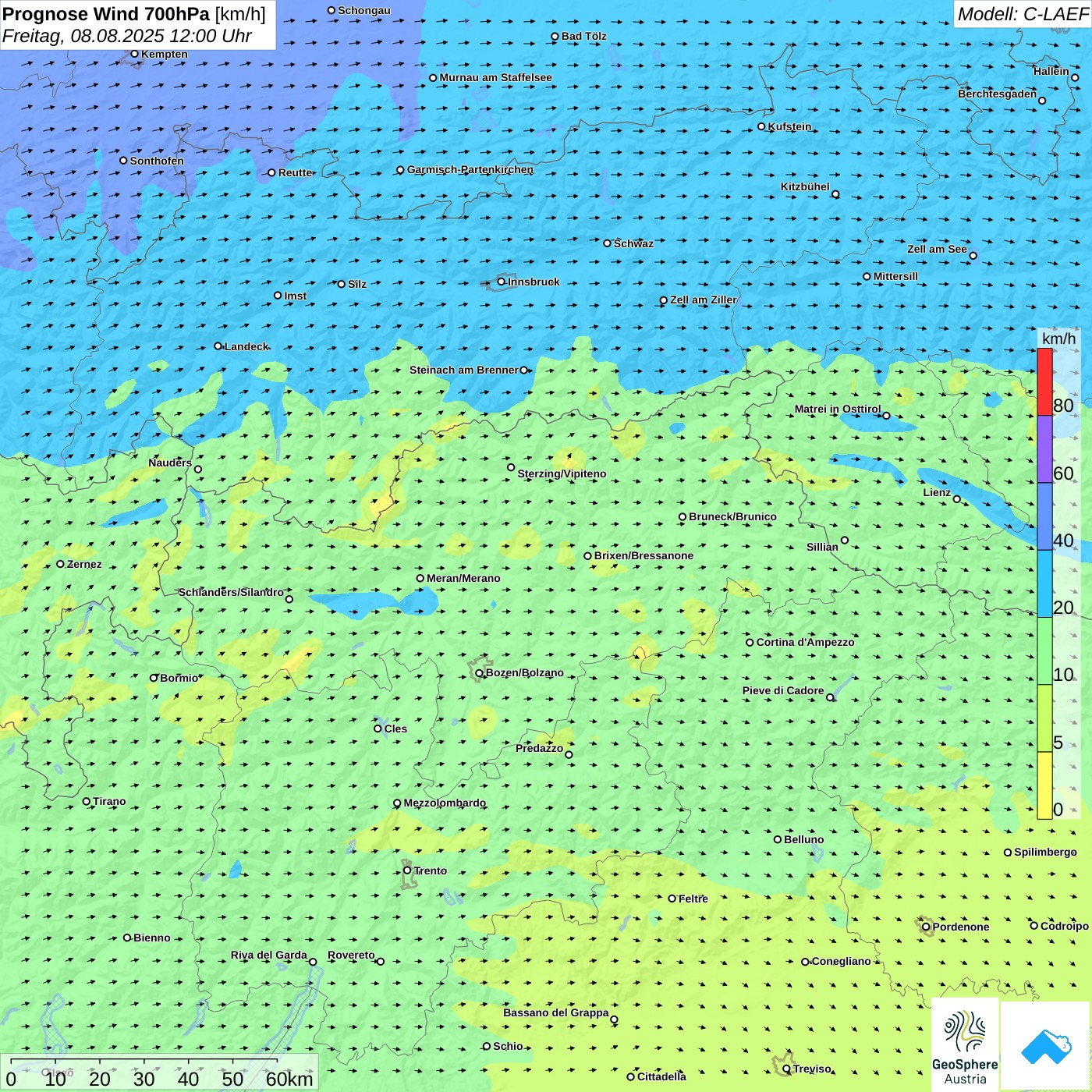Click the Zernez label
This screenshot has width=1092, height=1092.
84,564
